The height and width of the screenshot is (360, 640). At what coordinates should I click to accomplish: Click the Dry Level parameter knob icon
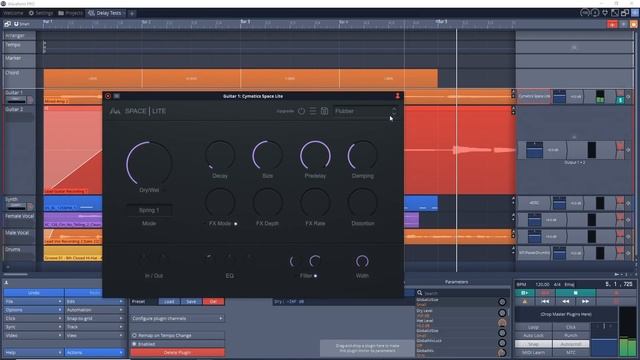[x=502, y=313]
